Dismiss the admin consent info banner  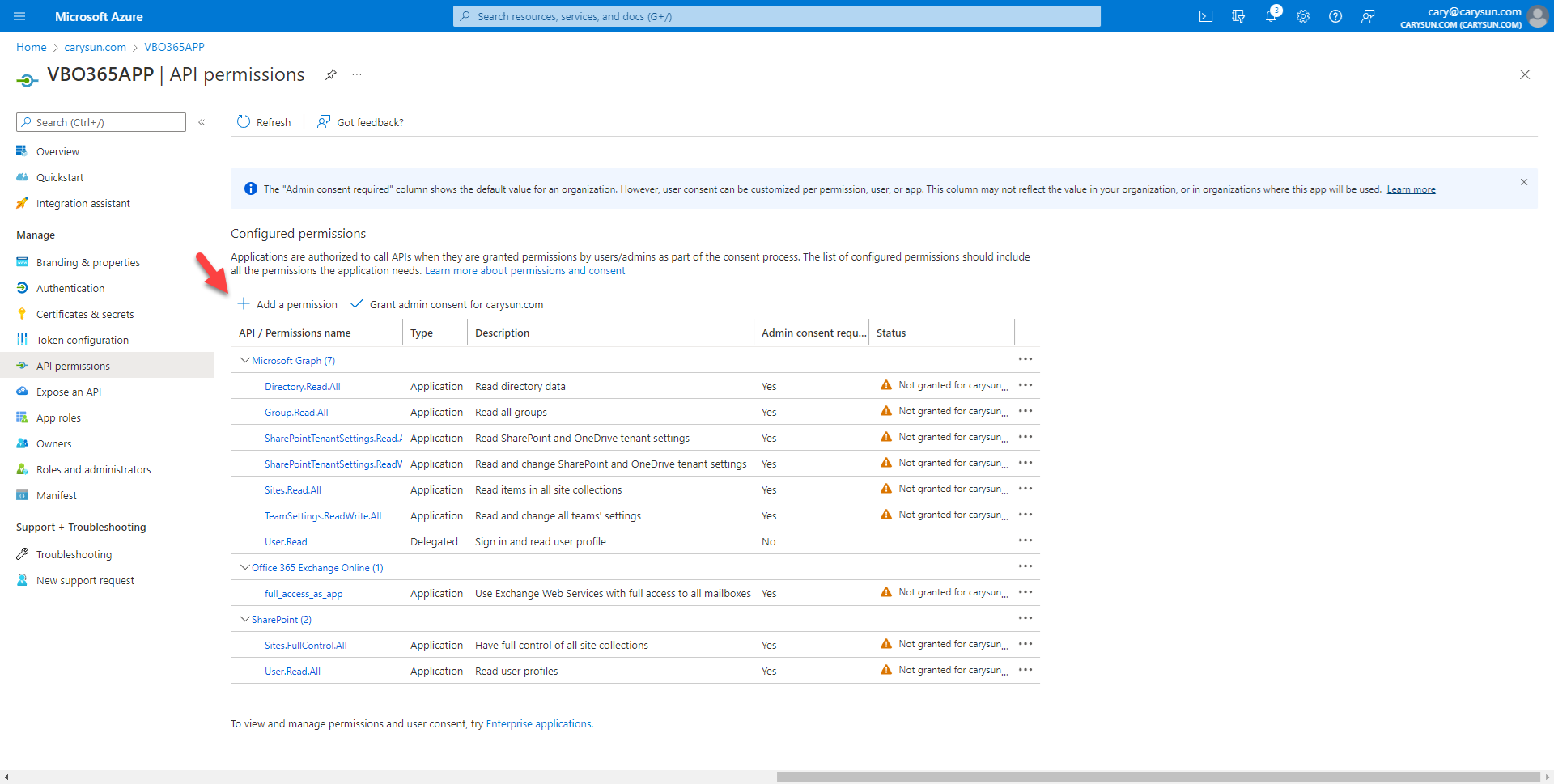click(1523, 182)
